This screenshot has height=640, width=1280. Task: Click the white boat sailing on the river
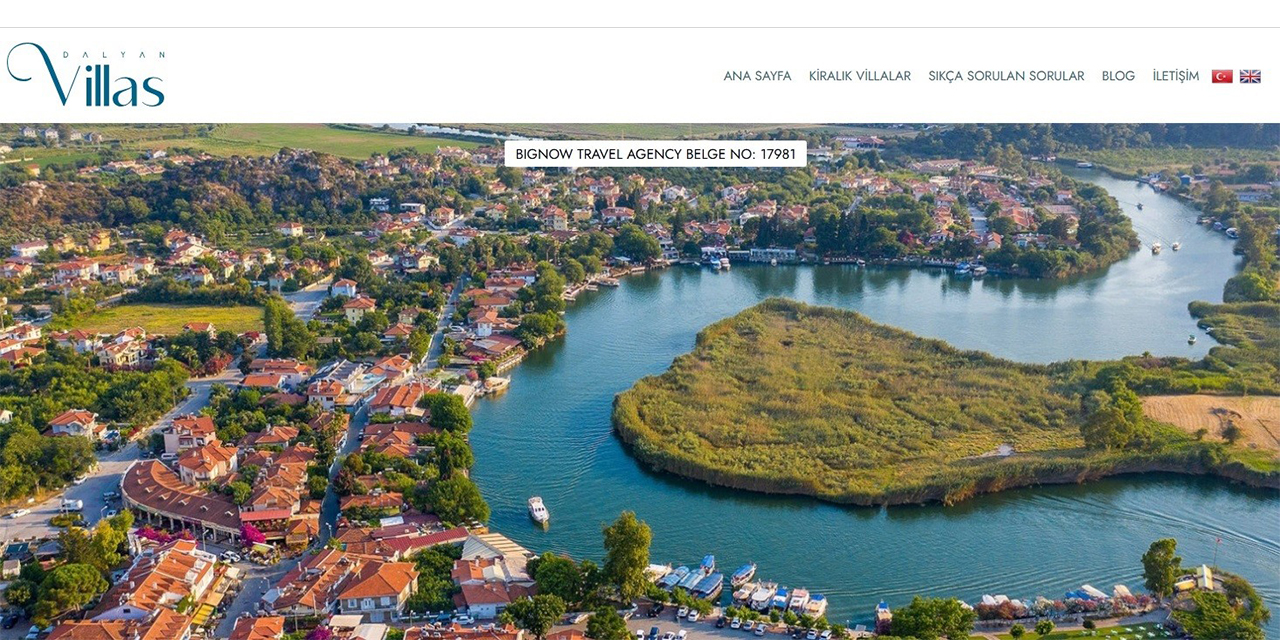tap(538, 510)
